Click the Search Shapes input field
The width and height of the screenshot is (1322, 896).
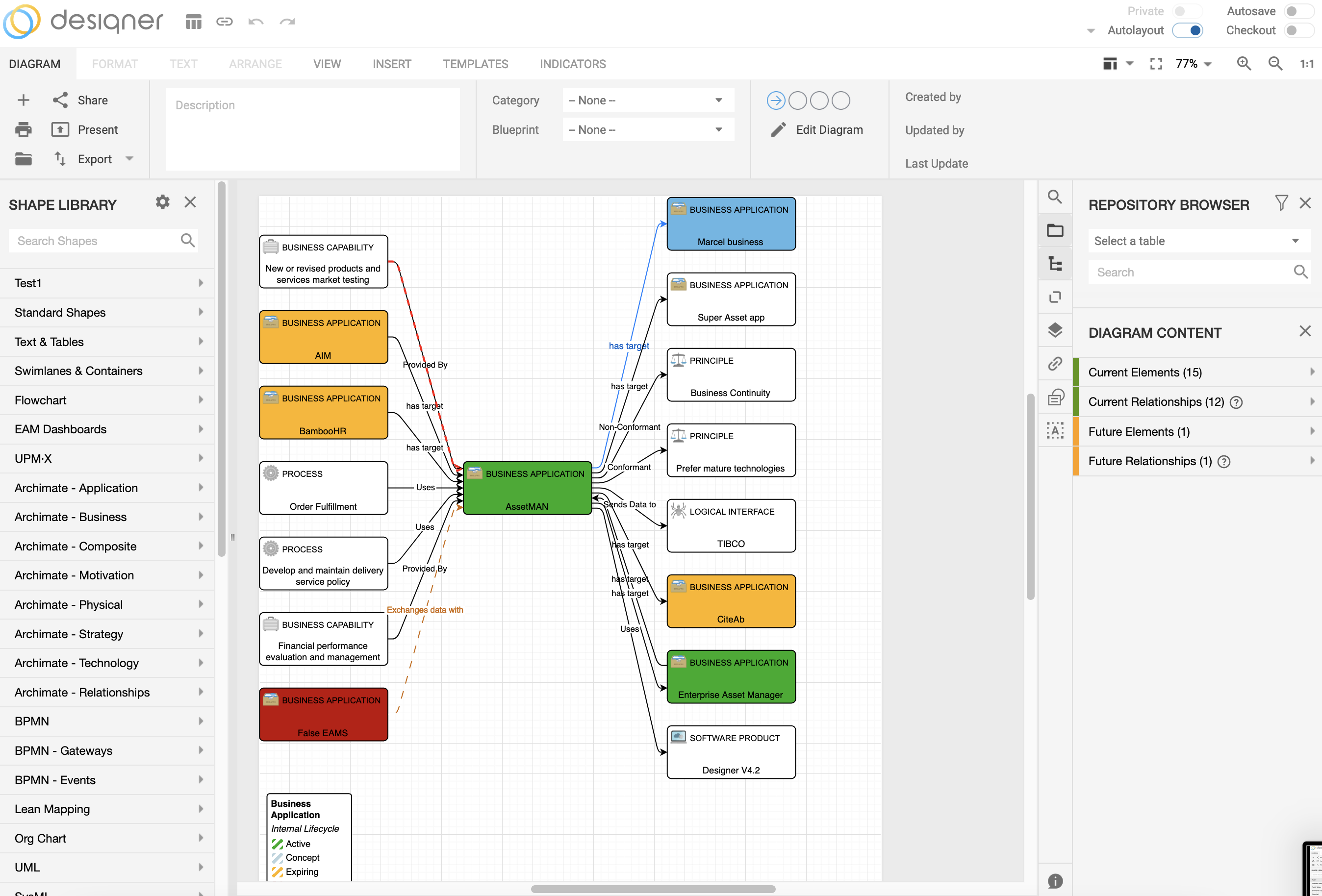(x=94, y=241)
